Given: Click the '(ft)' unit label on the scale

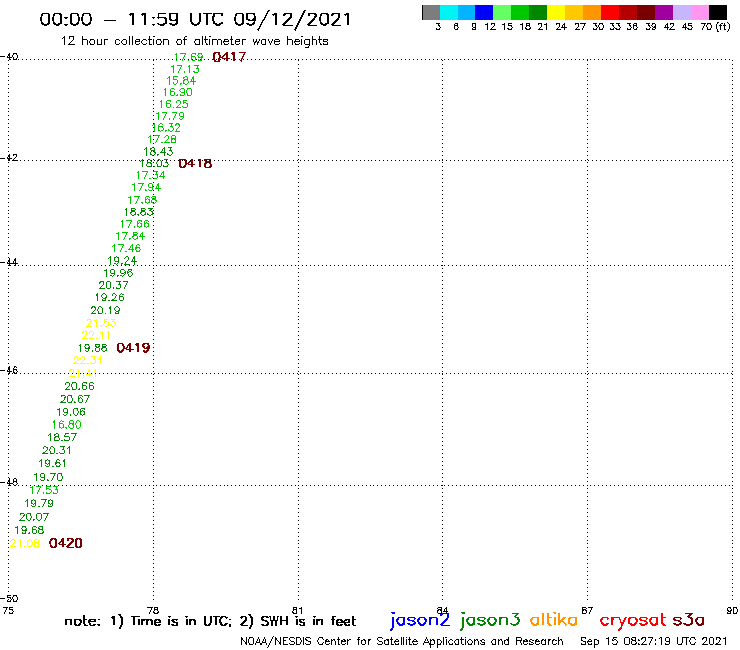Looking at the screenshot, I should [723, 26].
